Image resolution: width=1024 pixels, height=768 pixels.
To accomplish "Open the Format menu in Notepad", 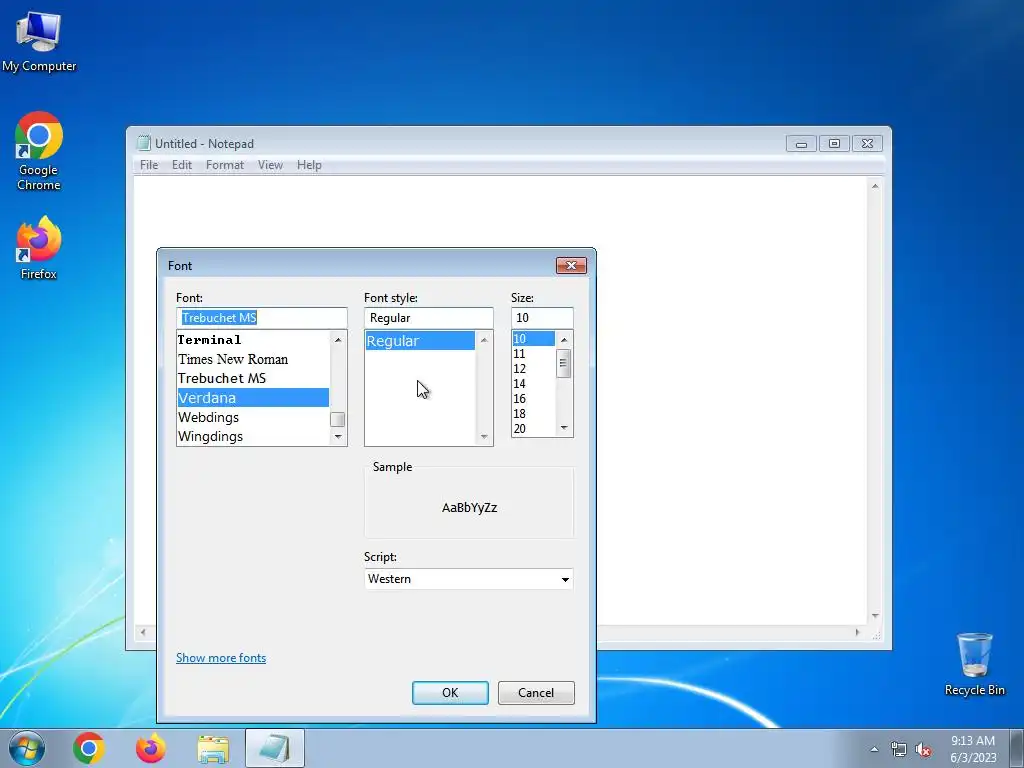I will [225, 165].
